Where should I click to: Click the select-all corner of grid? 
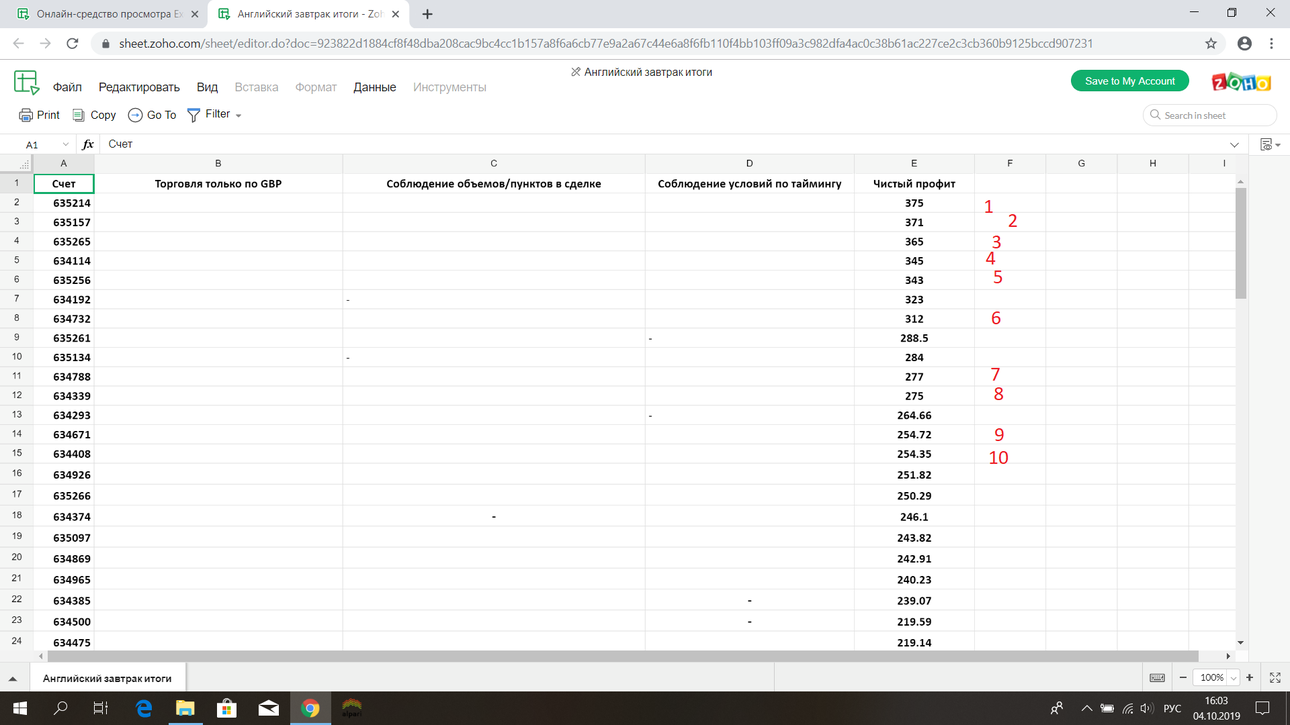(16, 163)
